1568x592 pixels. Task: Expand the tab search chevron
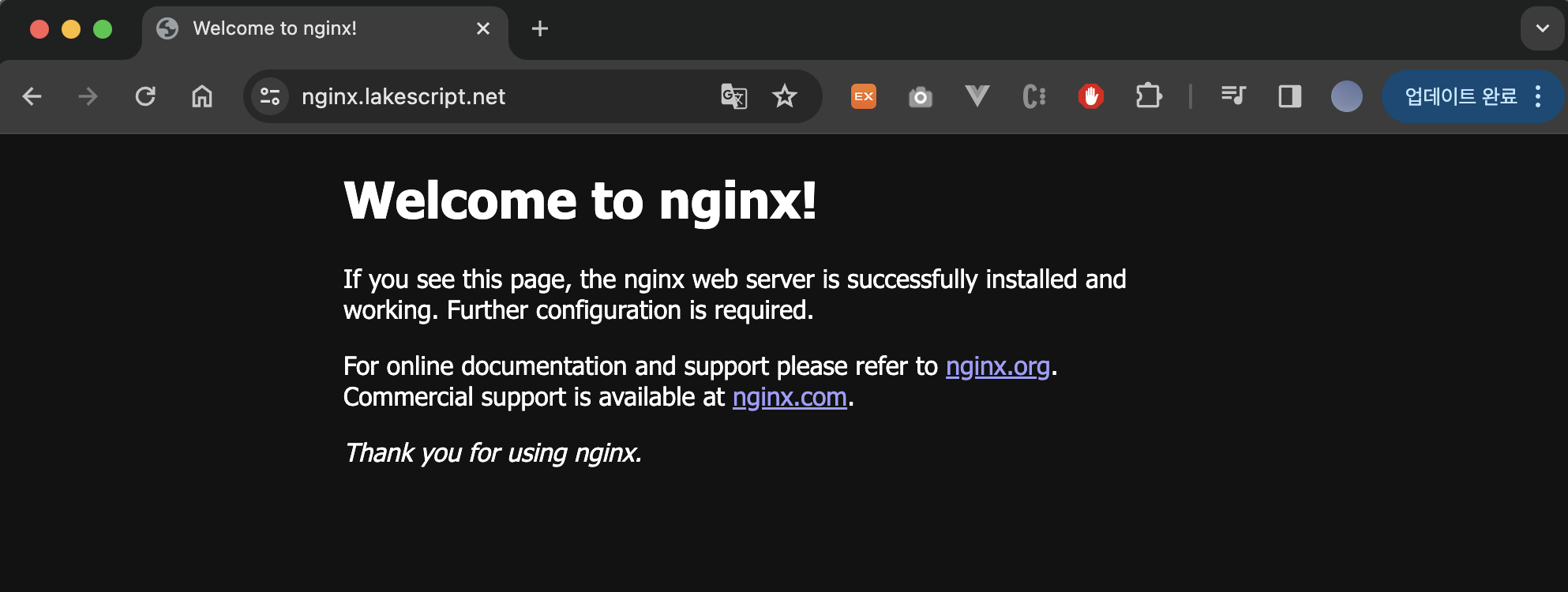[1543, 28]
